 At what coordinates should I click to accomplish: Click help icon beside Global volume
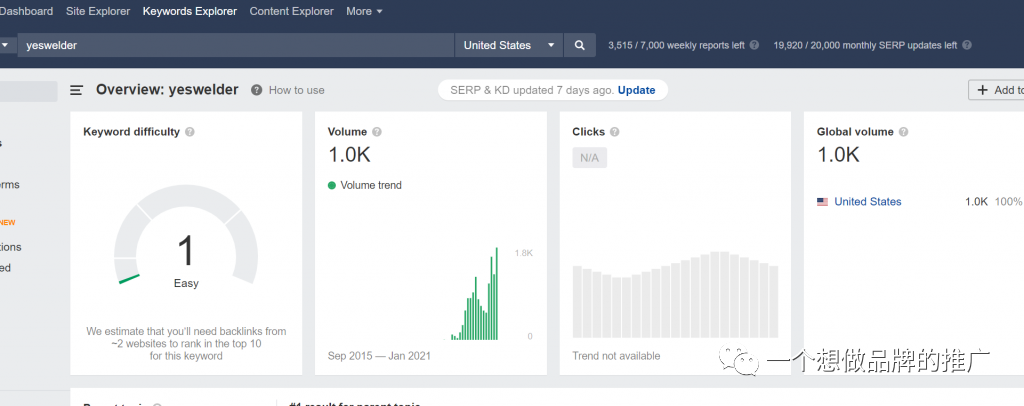click(x=904, y=132)
